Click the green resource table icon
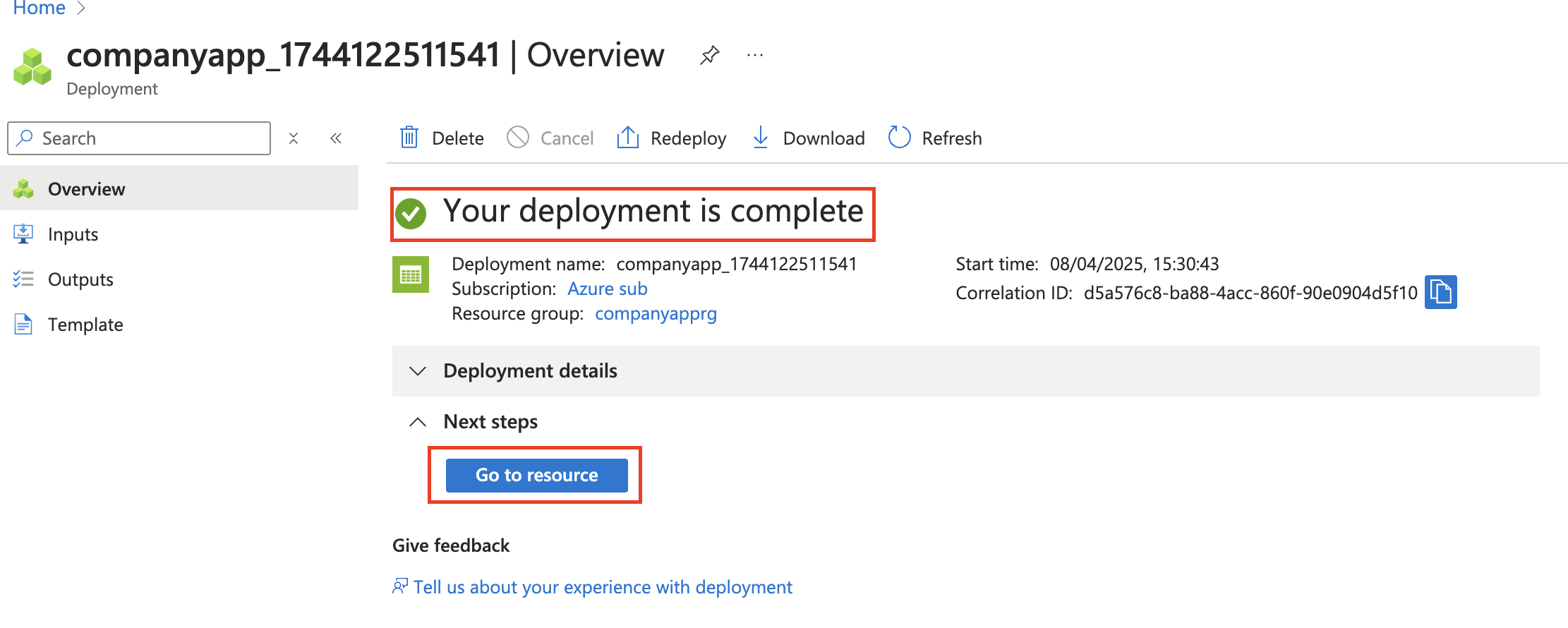The height and width of the screenshot is (628, 1568). point(411,274)
